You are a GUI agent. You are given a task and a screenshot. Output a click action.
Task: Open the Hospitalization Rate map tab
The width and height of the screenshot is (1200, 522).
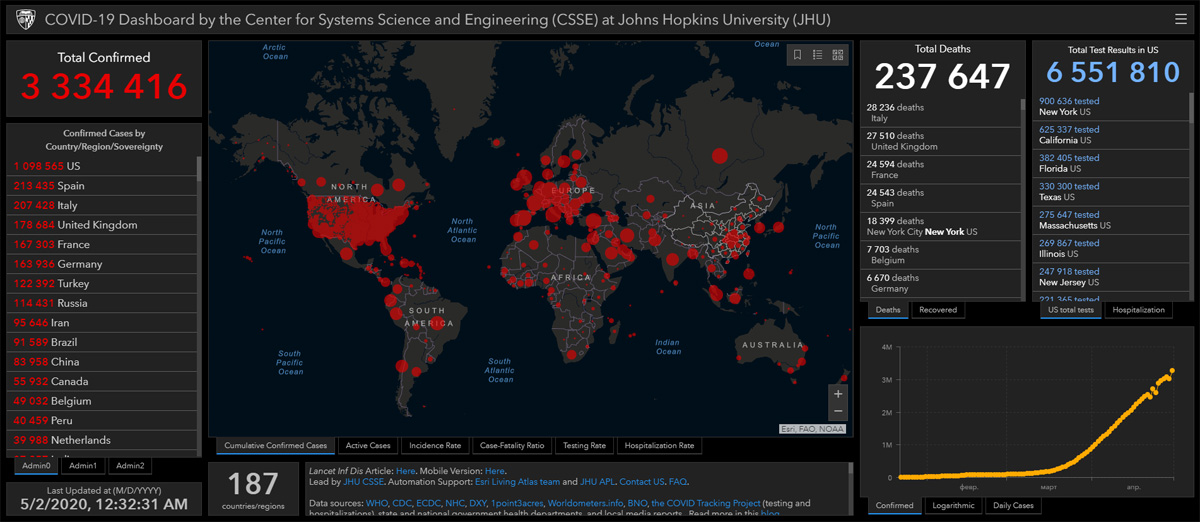coord(659,445)
